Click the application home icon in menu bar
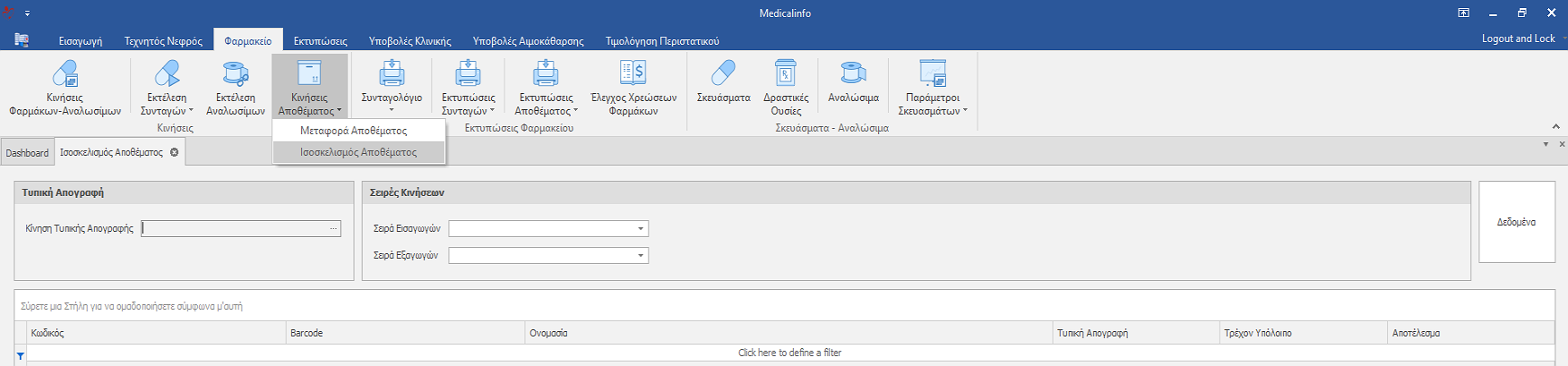The image size is (1568, 366). [x=22, y=40]
